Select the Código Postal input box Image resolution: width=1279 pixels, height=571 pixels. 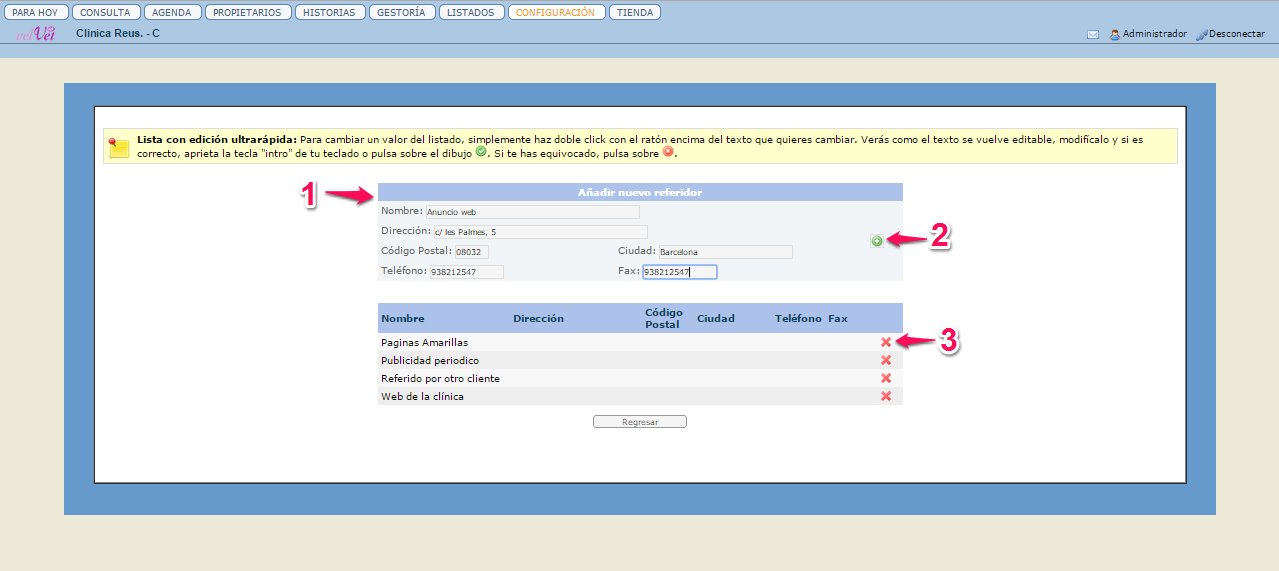471,252
